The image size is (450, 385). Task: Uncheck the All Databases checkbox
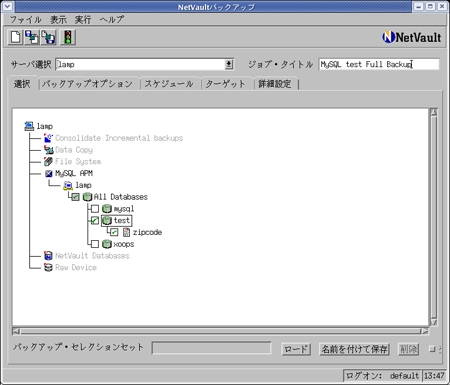[x=75, y=197]
